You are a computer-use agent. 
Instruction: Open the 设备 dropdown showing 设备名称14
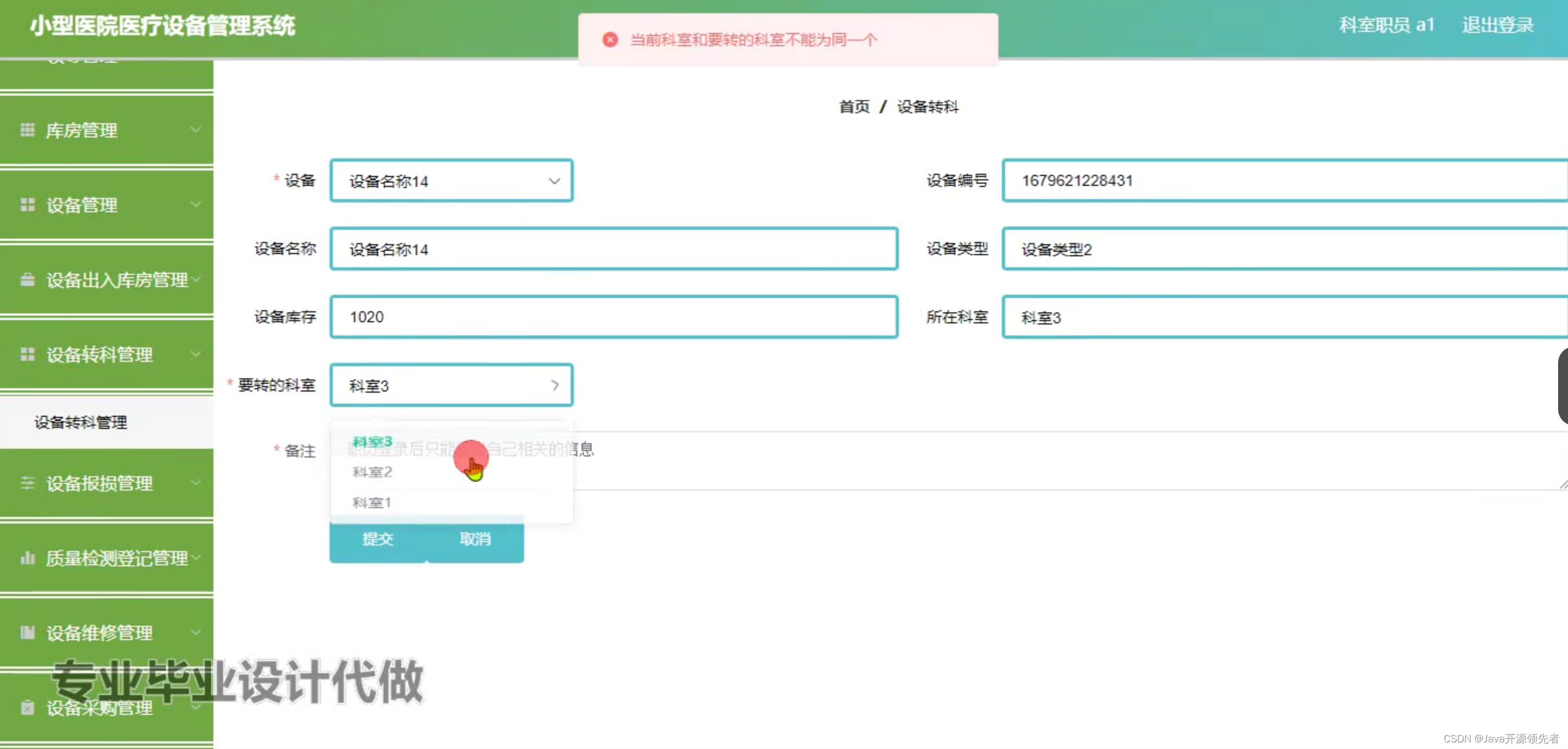click(451, 181)
